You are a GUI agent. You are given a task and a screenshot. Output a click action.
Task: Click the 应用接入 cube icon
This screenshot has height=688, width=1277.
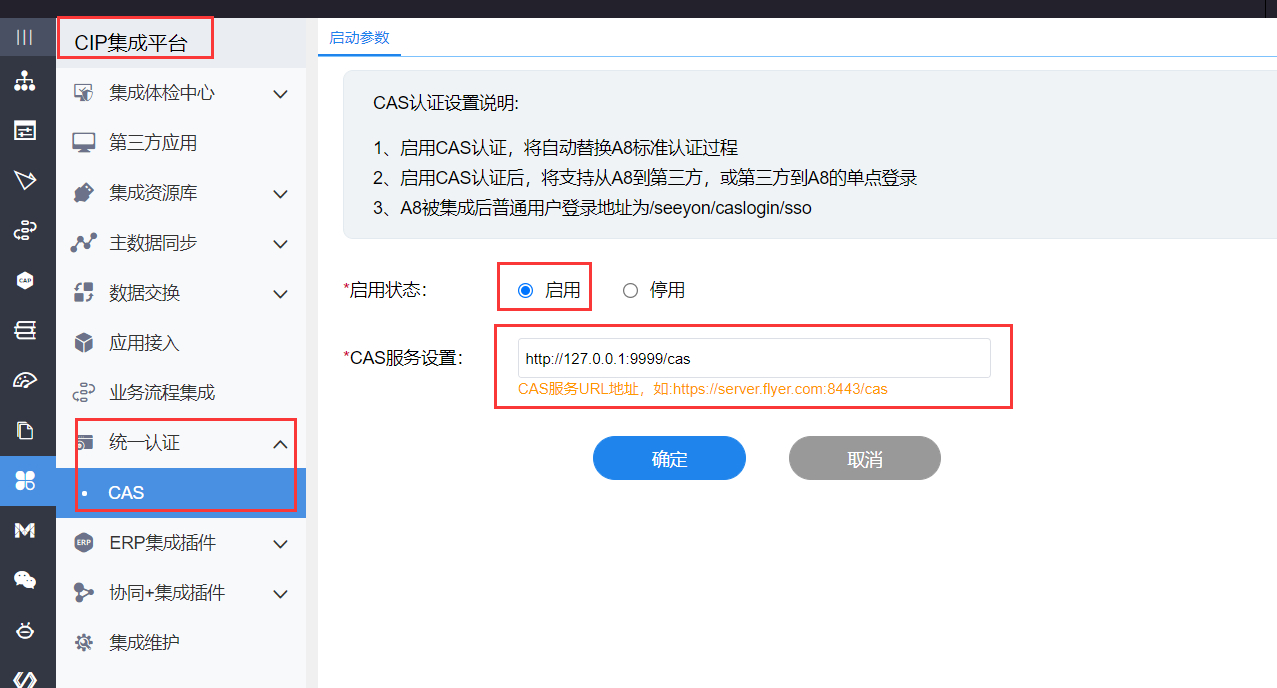84,343
